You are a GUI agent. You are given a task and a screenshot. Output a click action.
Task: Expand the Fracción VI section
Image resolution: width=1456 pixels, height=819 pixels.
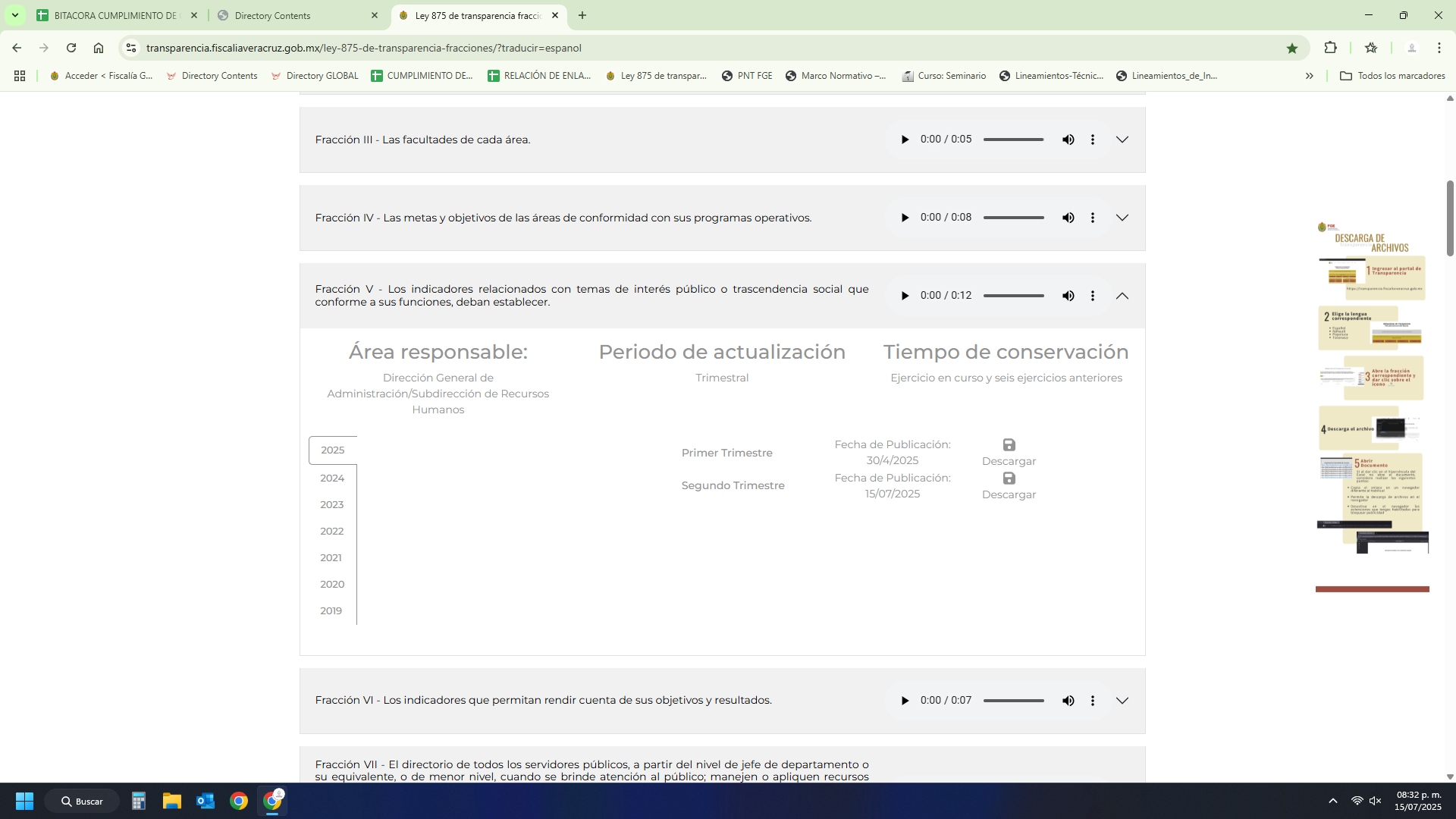(x=1122, y=701)
